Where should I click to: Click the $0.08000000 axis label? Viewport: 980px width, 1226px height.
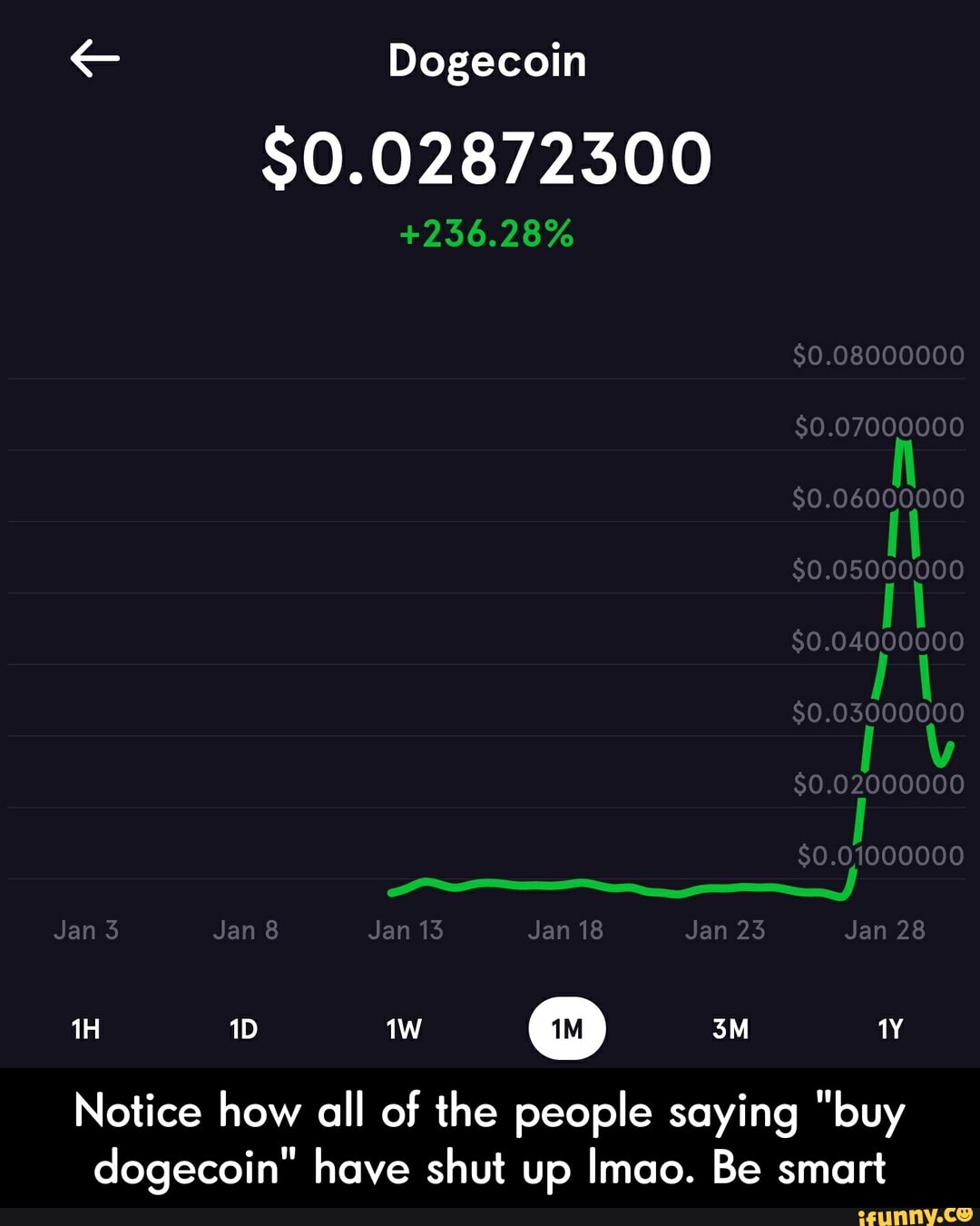pyautogui.click(x=878, y=355)
